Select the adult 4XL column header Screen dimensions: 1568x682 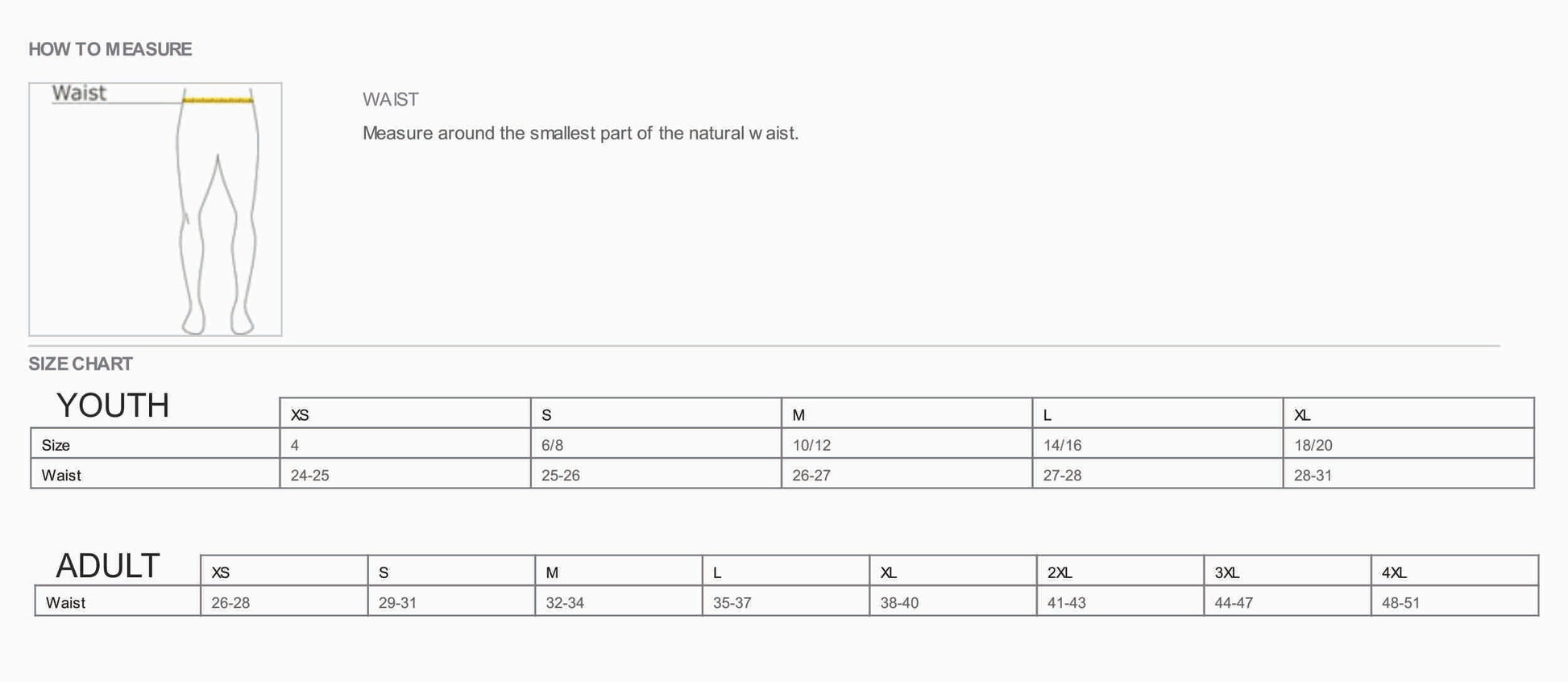tap(1394, 572)
